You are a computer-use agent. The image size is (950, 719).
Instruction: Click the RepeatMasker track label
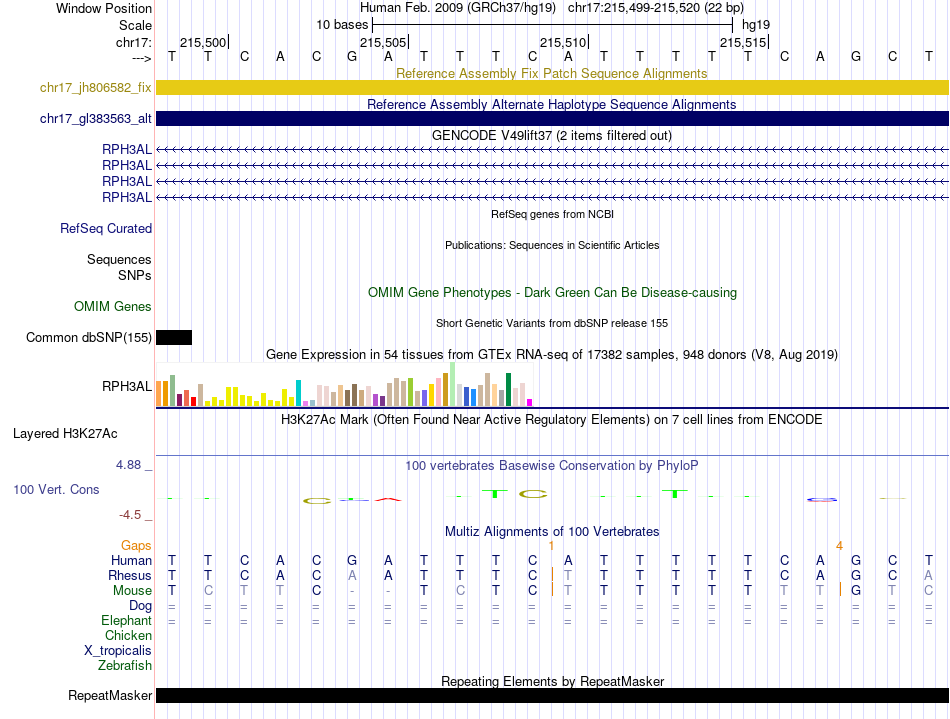(110, 695)
